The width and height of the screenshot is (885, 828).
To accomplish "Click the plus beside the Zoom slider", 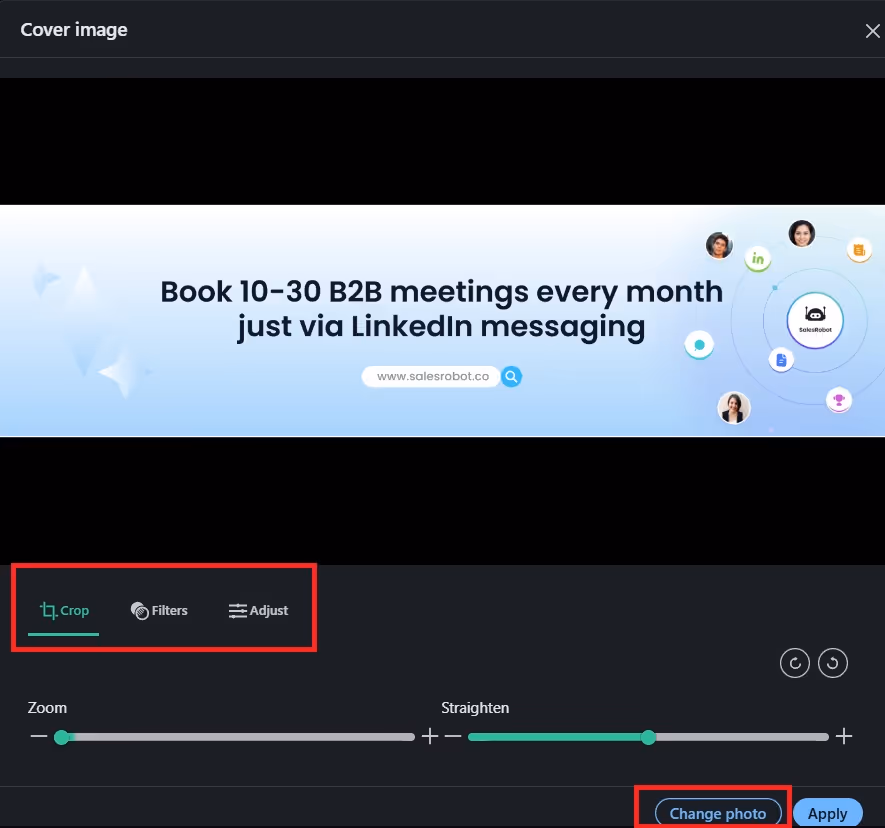I will [x=430, y=736].
